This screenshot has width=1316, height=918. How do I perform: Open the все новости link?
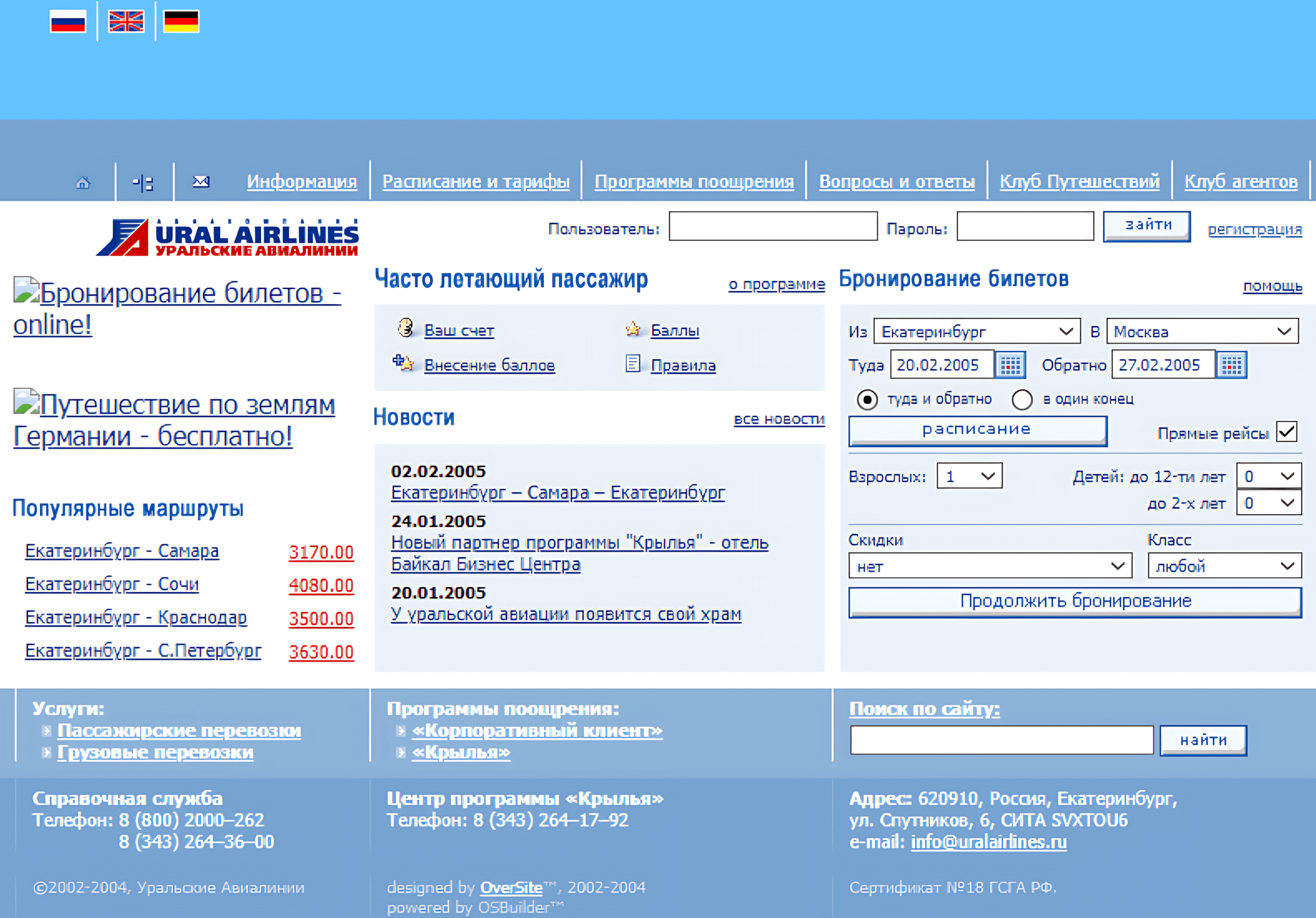tap(779, 419)
